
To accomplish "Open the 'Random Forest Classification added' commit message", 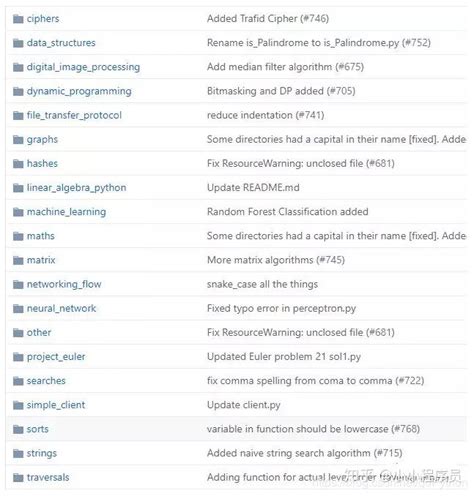I will (287, 212).
